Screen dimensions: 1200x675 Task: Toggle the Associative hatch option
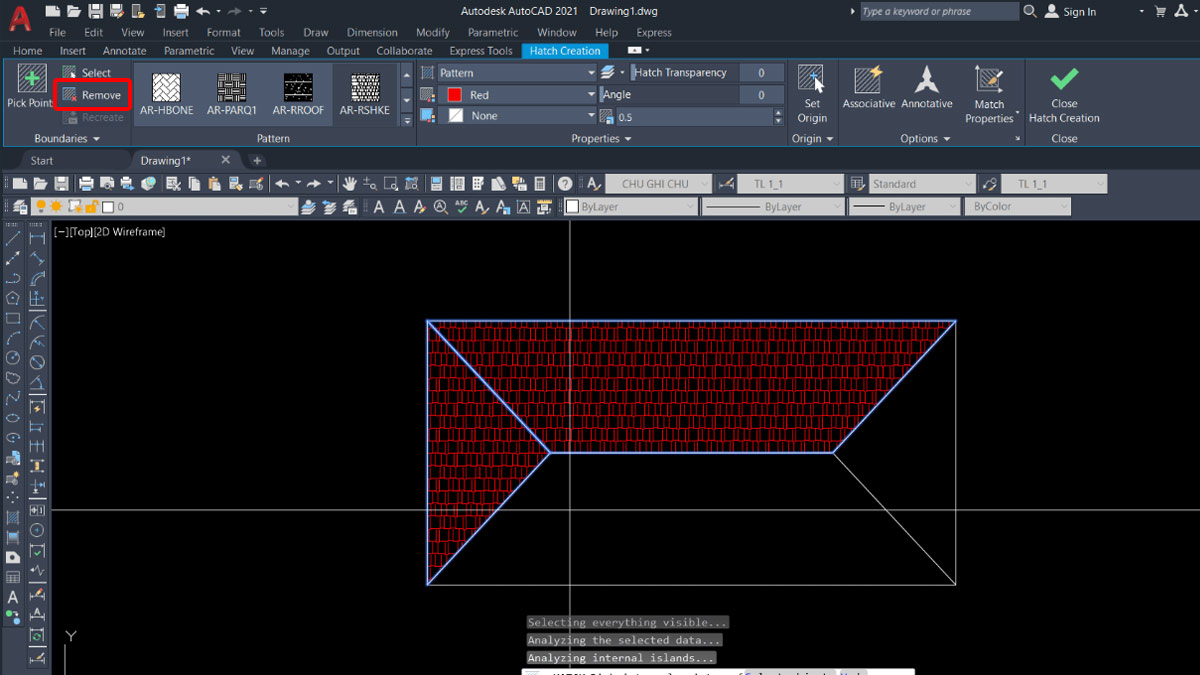[x=869, y=88]
